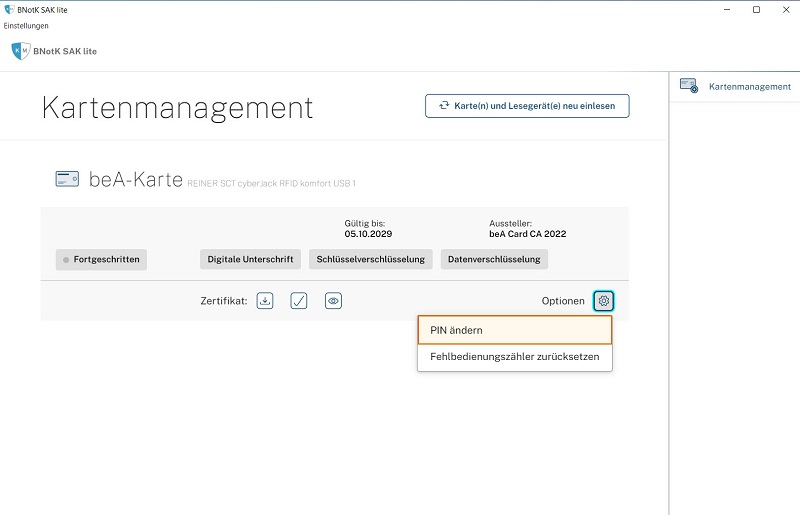The width and height of the screenshot is (800, 515).
Task: Click the Kartenmanagement sidebar icon
Action: pos(689,86)
